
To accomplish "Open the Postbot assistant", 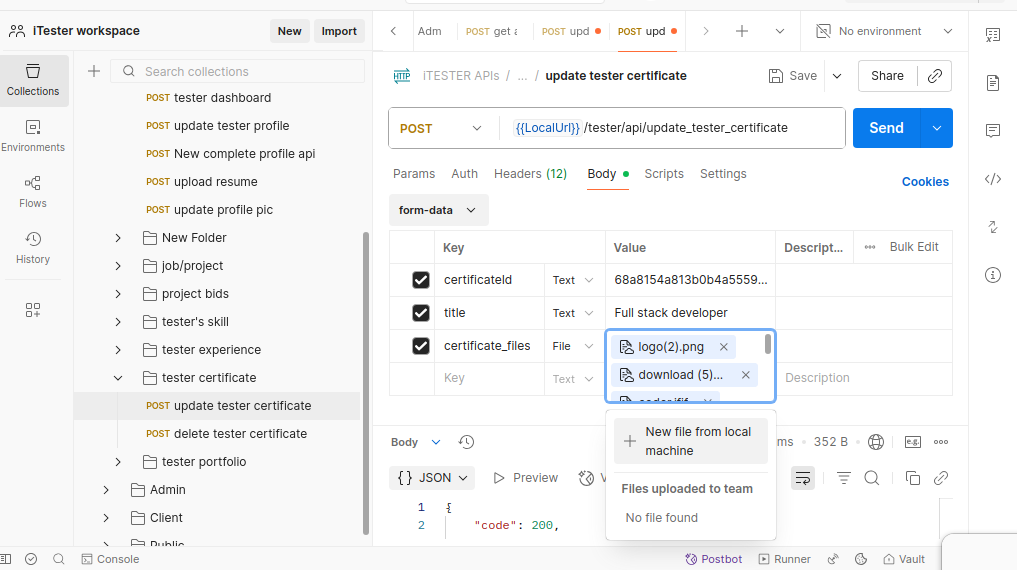I will [x=713, y=559].
